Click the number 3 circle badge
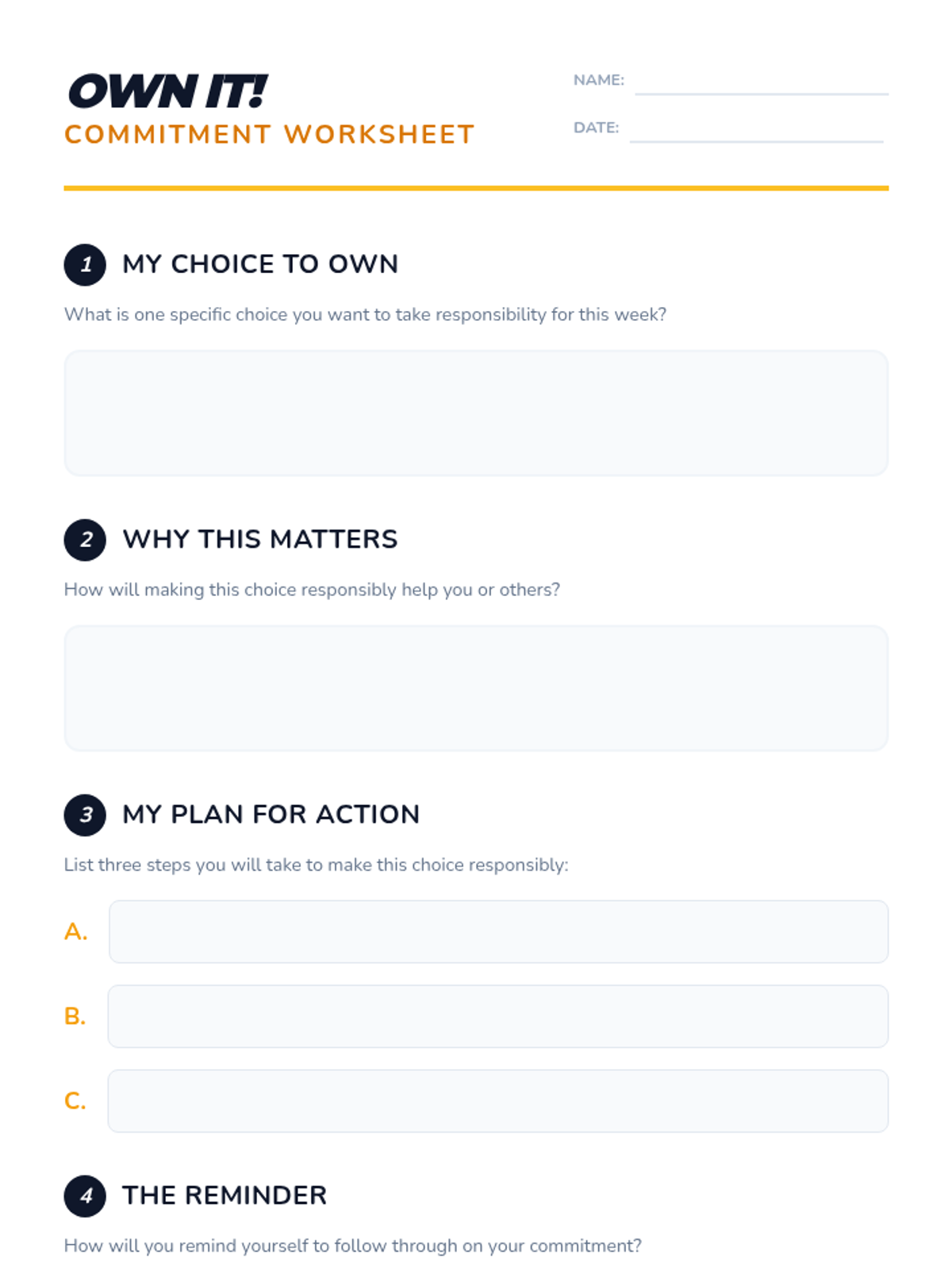 point(85,814)
